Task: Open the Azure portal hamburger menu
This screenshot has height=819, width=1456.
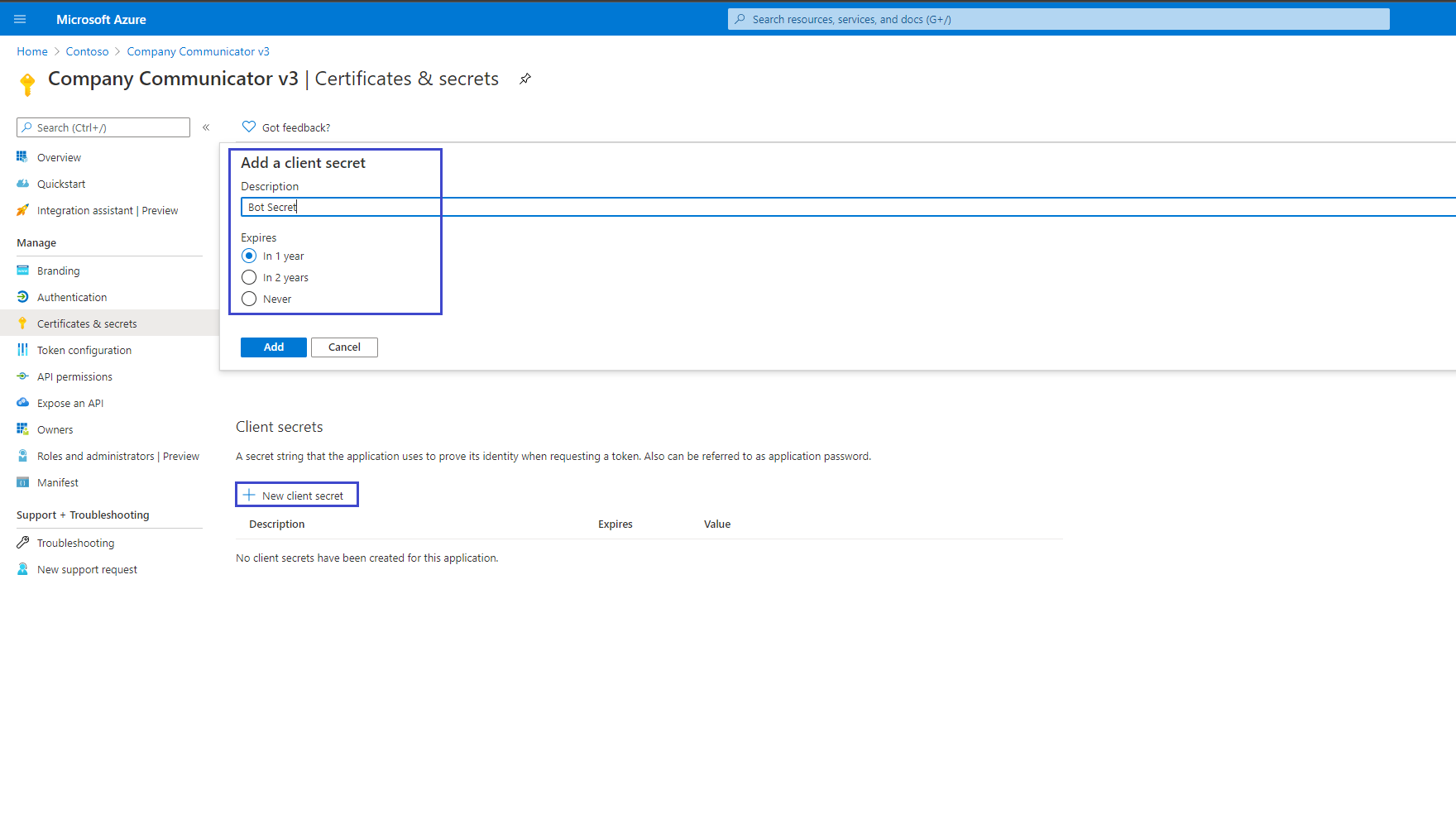Action: (x=20, y=19)
